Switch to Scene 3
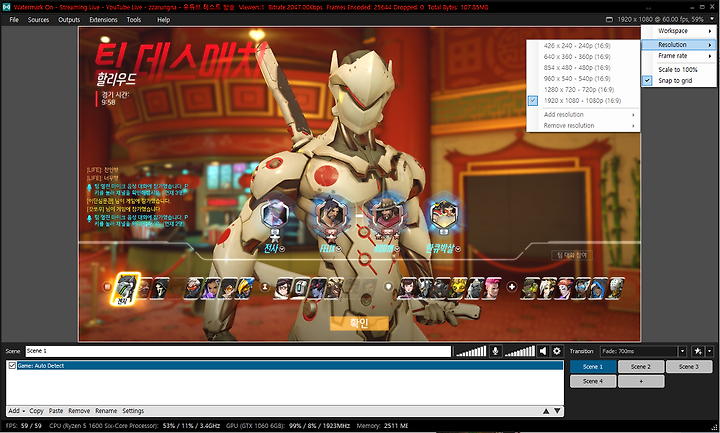Viewport: 720px width, 433px height. click(689, 366)
